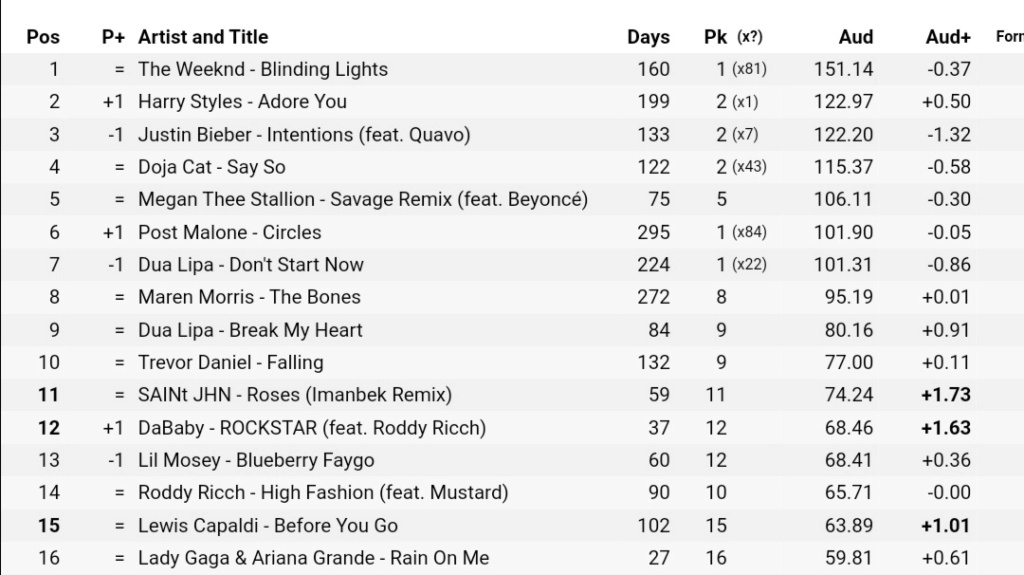Select Justin Bieber - Intentions entry
The height and width of the screenshot is (575, 1024).
[304, 135]
